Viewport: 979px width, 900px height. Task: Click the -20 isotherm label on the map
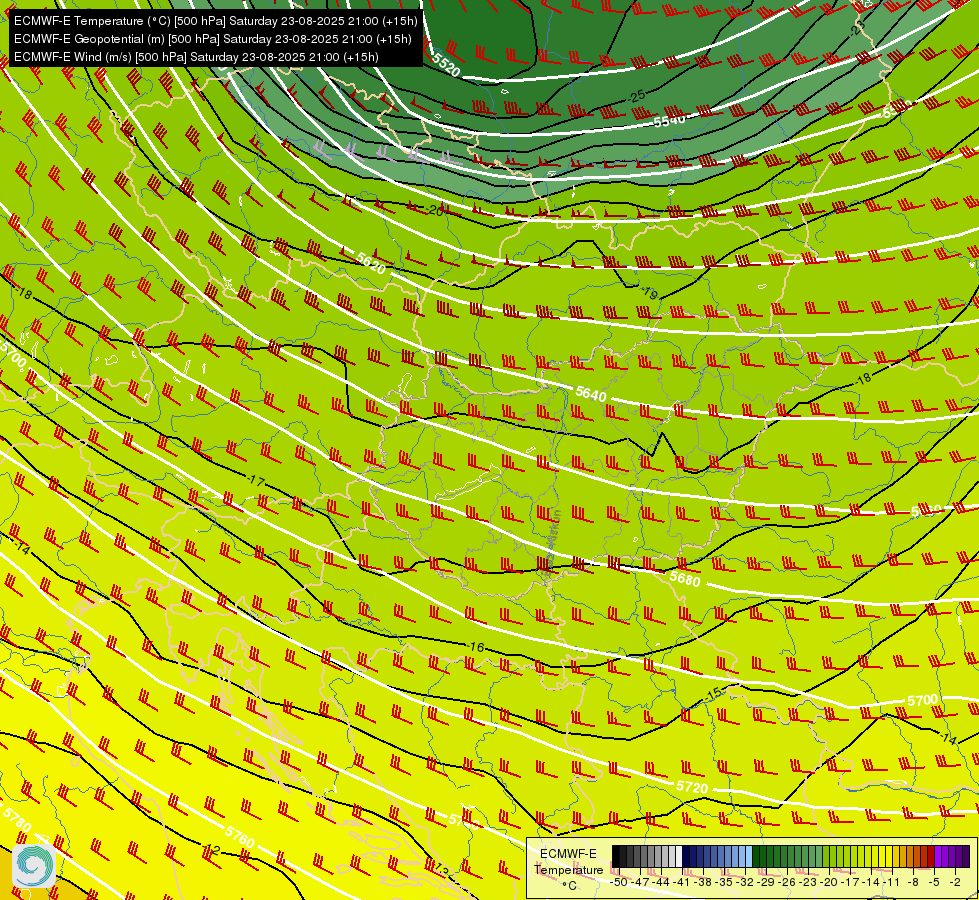(x=435, y=210)
